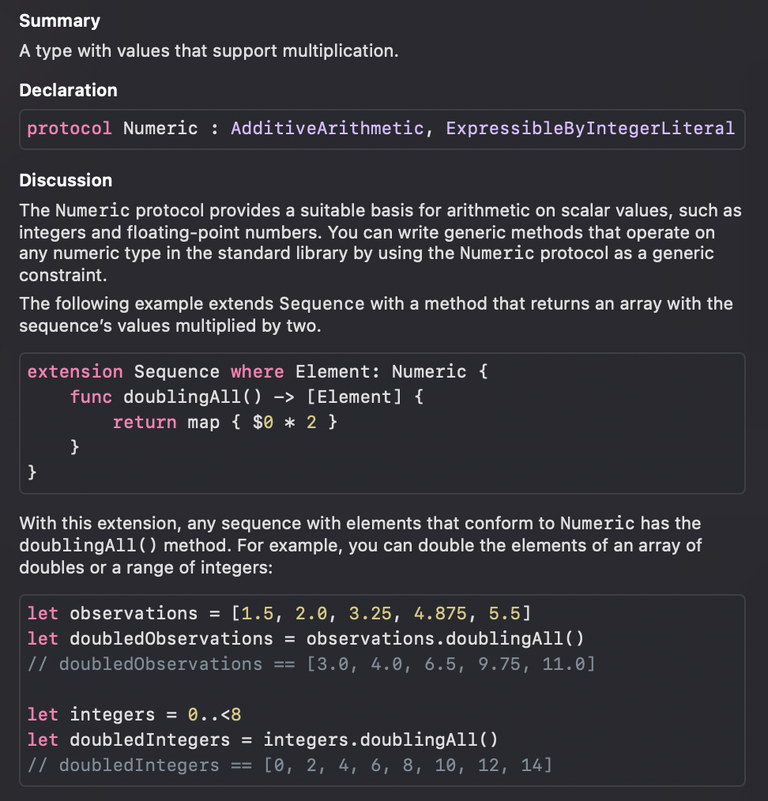Click the func keyword before doublingAll()

click(x=91, y=397)
